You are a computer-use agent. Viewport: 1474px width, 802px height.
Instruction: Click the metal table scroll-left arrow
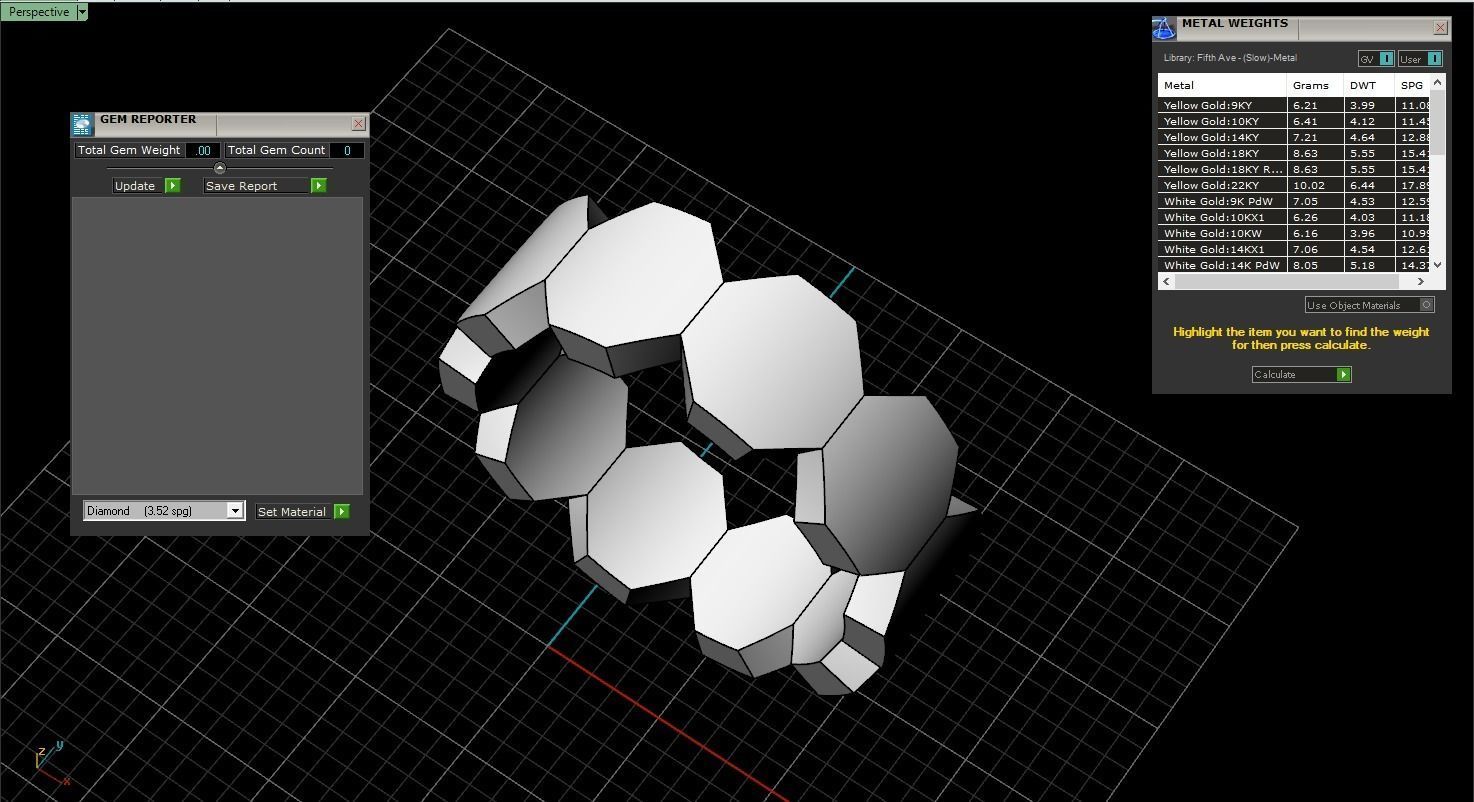(1166, 282)
